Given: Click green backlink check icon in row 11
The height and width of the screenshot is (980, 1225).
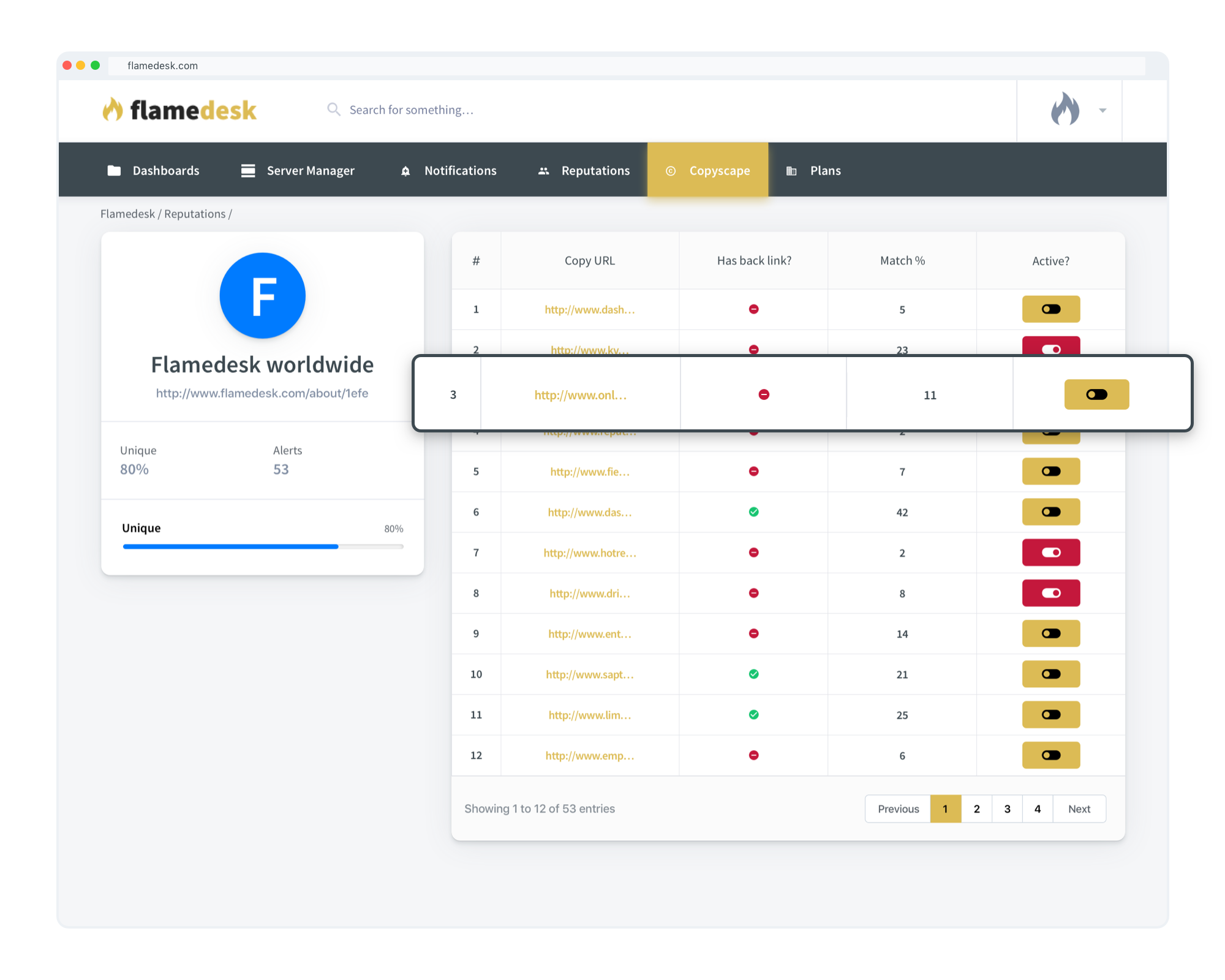Looking at the screenshot, I should click(754, 715).
